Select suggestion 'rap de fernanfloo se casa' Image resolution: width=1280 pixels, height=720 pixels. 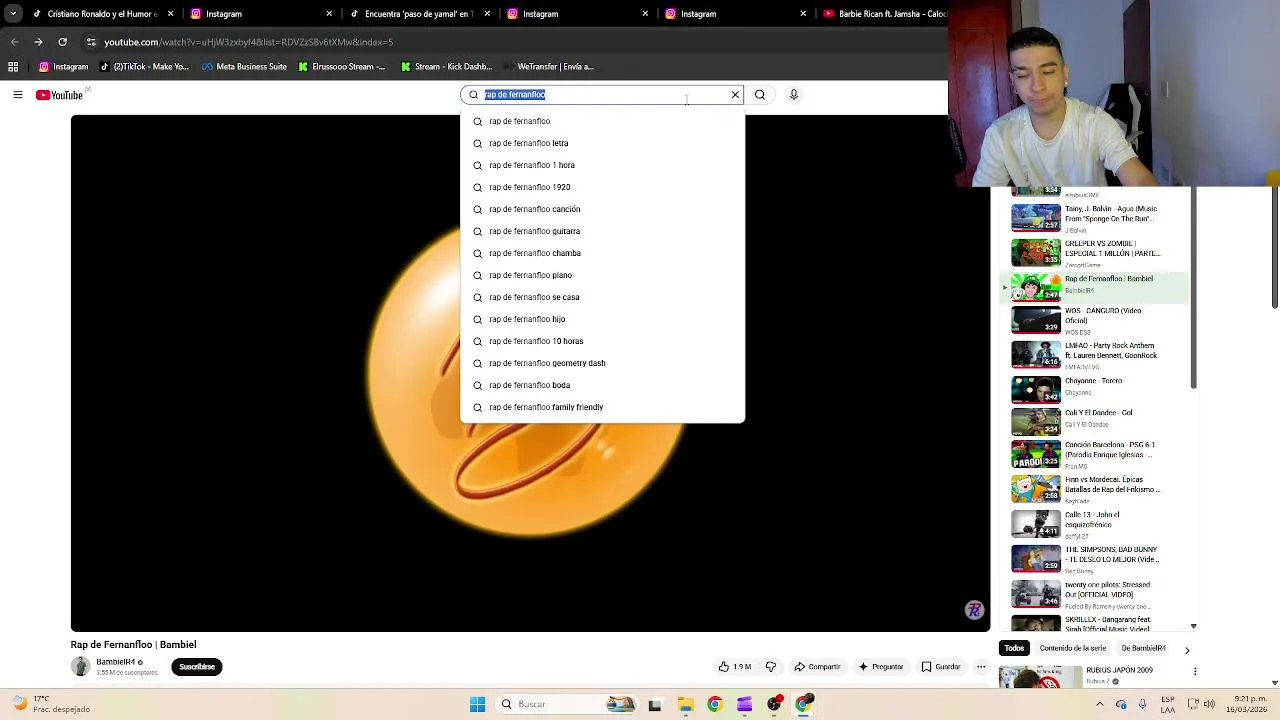point(602,297)
